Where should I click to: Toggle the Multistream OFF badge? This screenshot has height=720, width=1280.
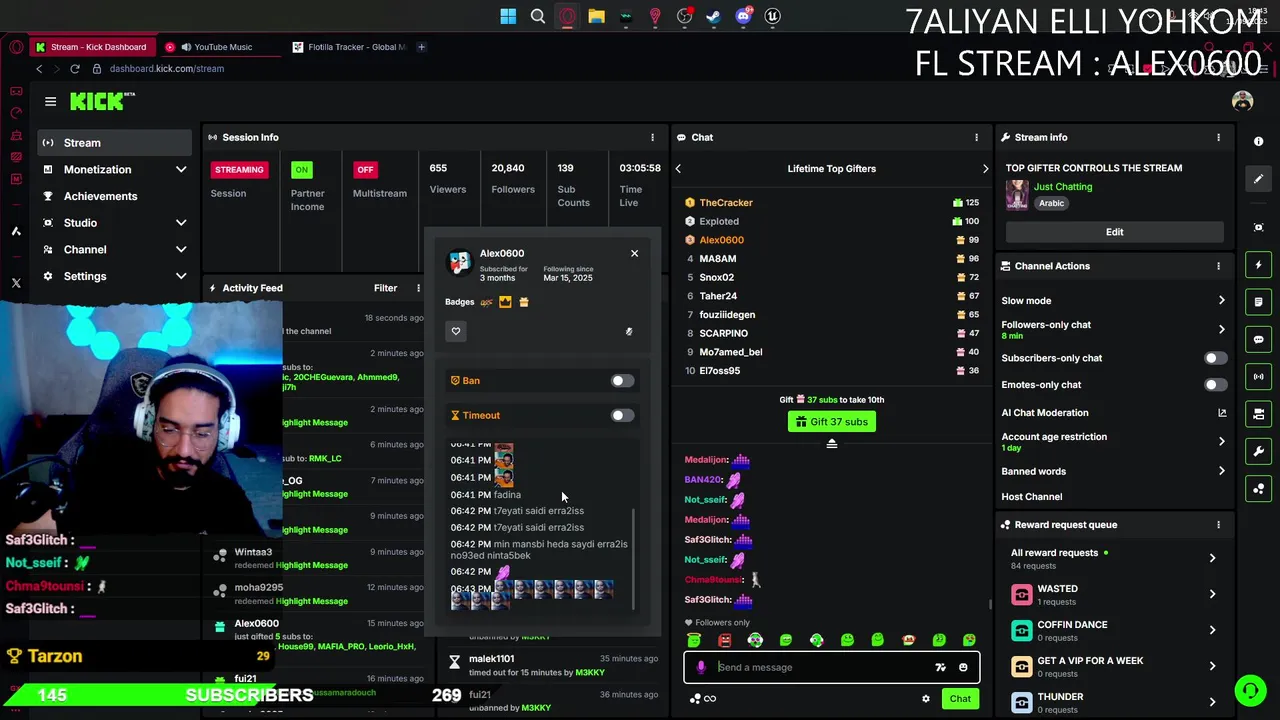point(365,170)
